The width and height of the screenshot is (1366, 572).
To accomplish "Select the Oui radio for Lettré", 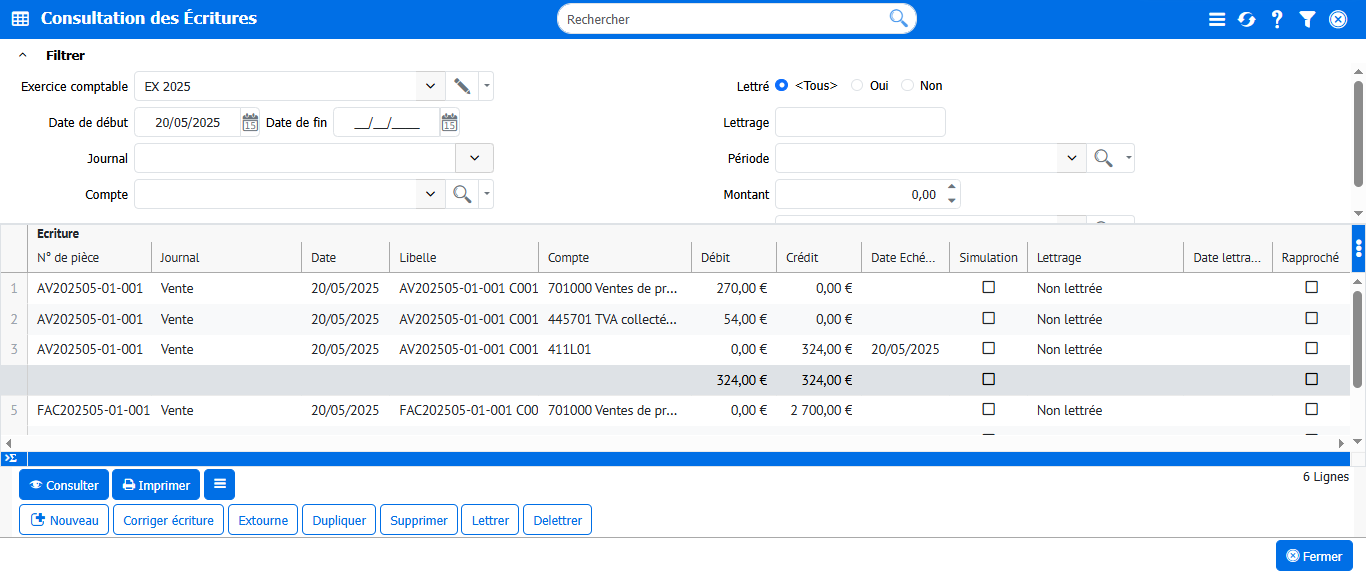I will 857,86.
